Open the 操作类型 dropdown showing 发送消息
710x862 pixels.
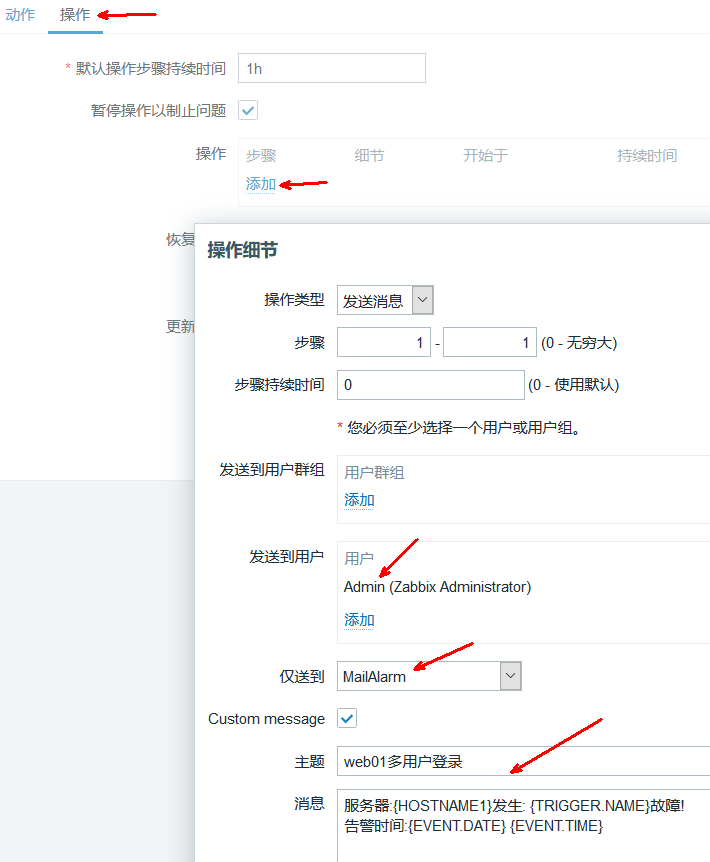pyautogui.click(x=374, y=300)
